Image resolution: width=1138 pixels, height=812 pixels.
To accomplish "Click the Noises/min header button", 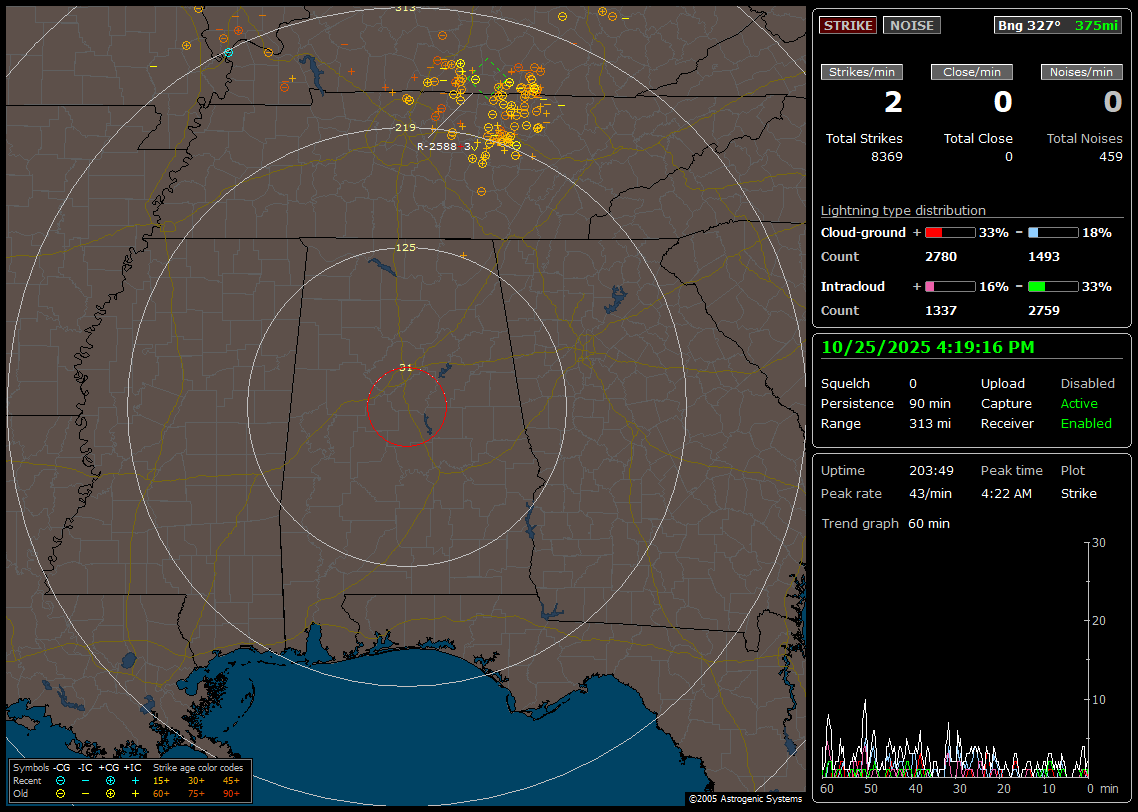I will tap(1081, 72).
